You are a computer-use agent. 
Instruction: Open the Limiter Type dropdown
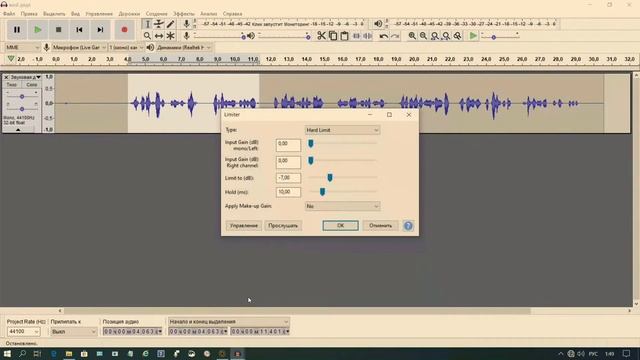tap(342, 130)
